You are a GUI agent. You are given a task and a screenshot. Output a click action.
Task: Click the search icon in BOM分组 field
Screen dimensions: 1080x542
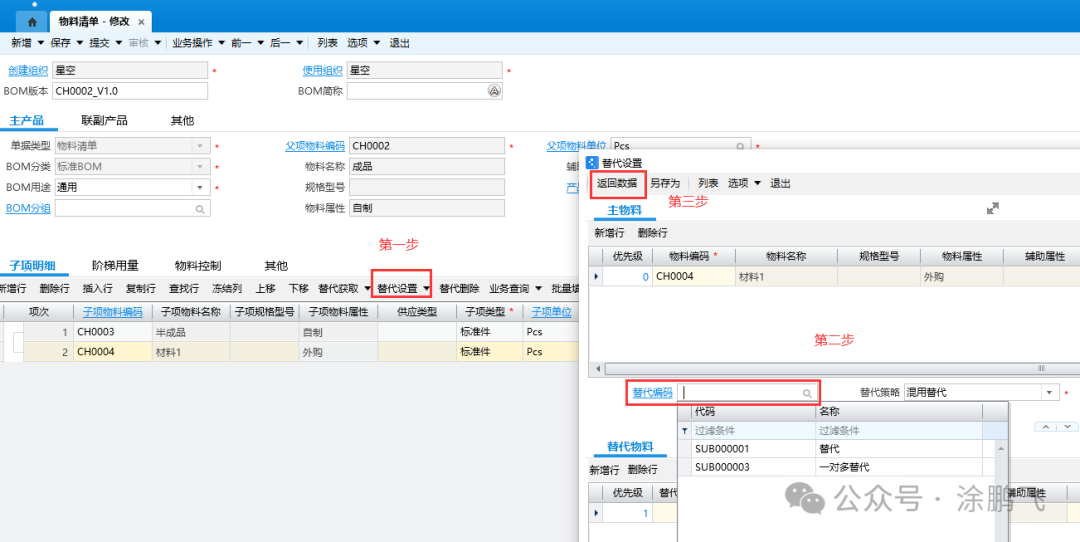[200, 209]
